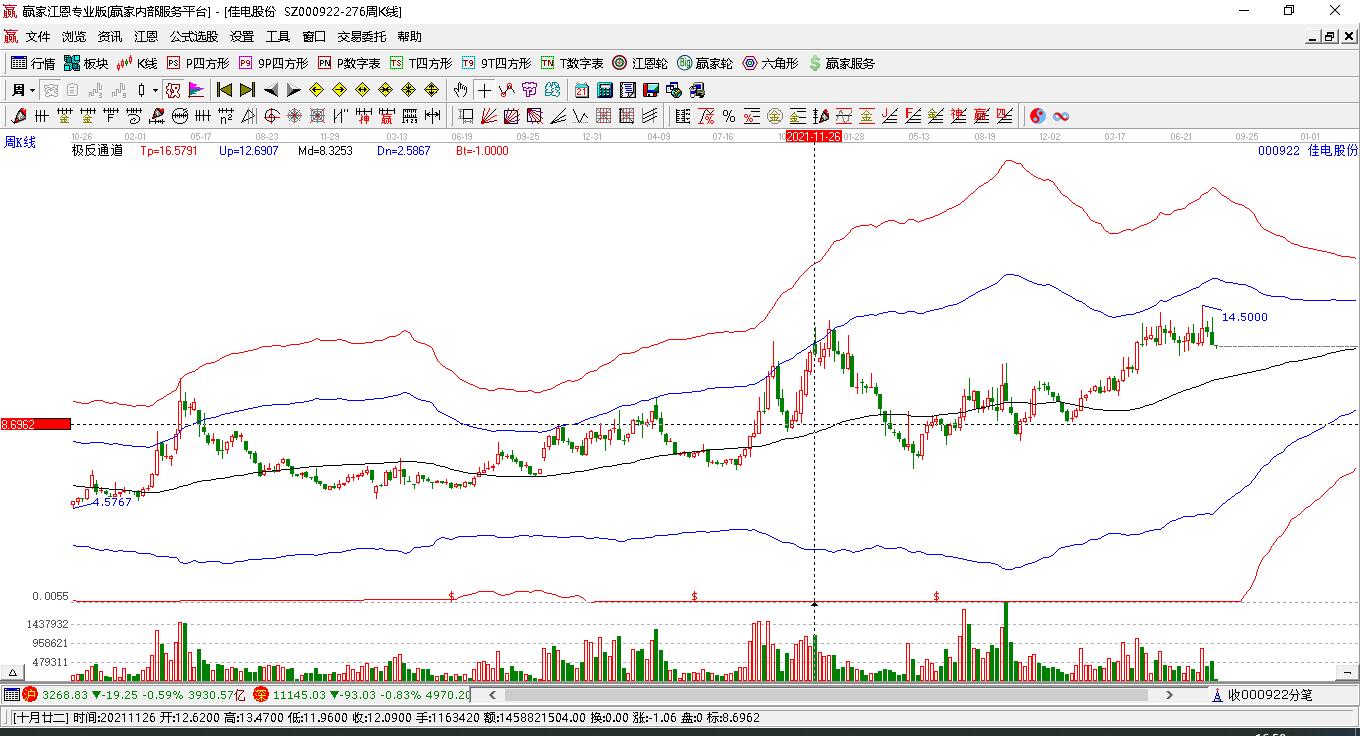Open the 公式选股 menu
This screenshot has width=1360, height=736.
coord(194,37)
